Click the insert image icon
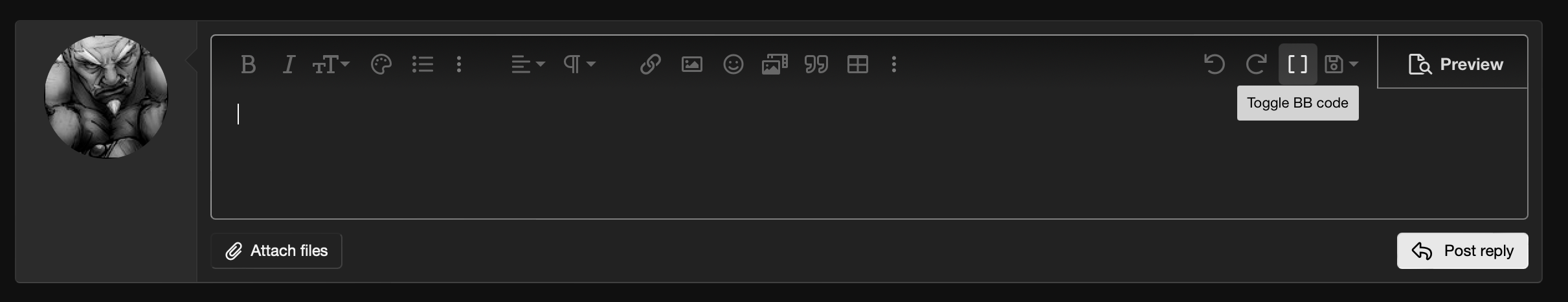1568x302 pixels. pos(691,64)
